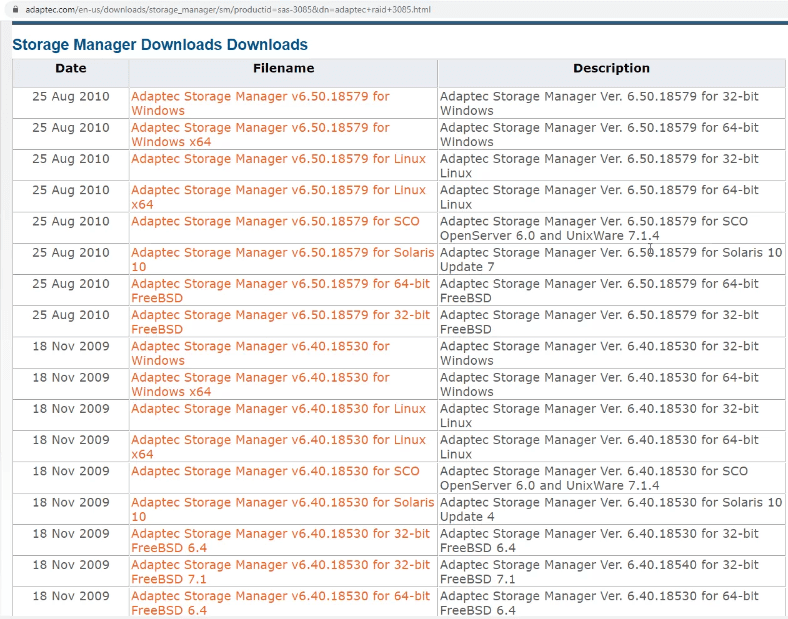Select description 6.40.18530 for 32-bit Linux
Screen dimensions: 788x619
tap(599, 416)
